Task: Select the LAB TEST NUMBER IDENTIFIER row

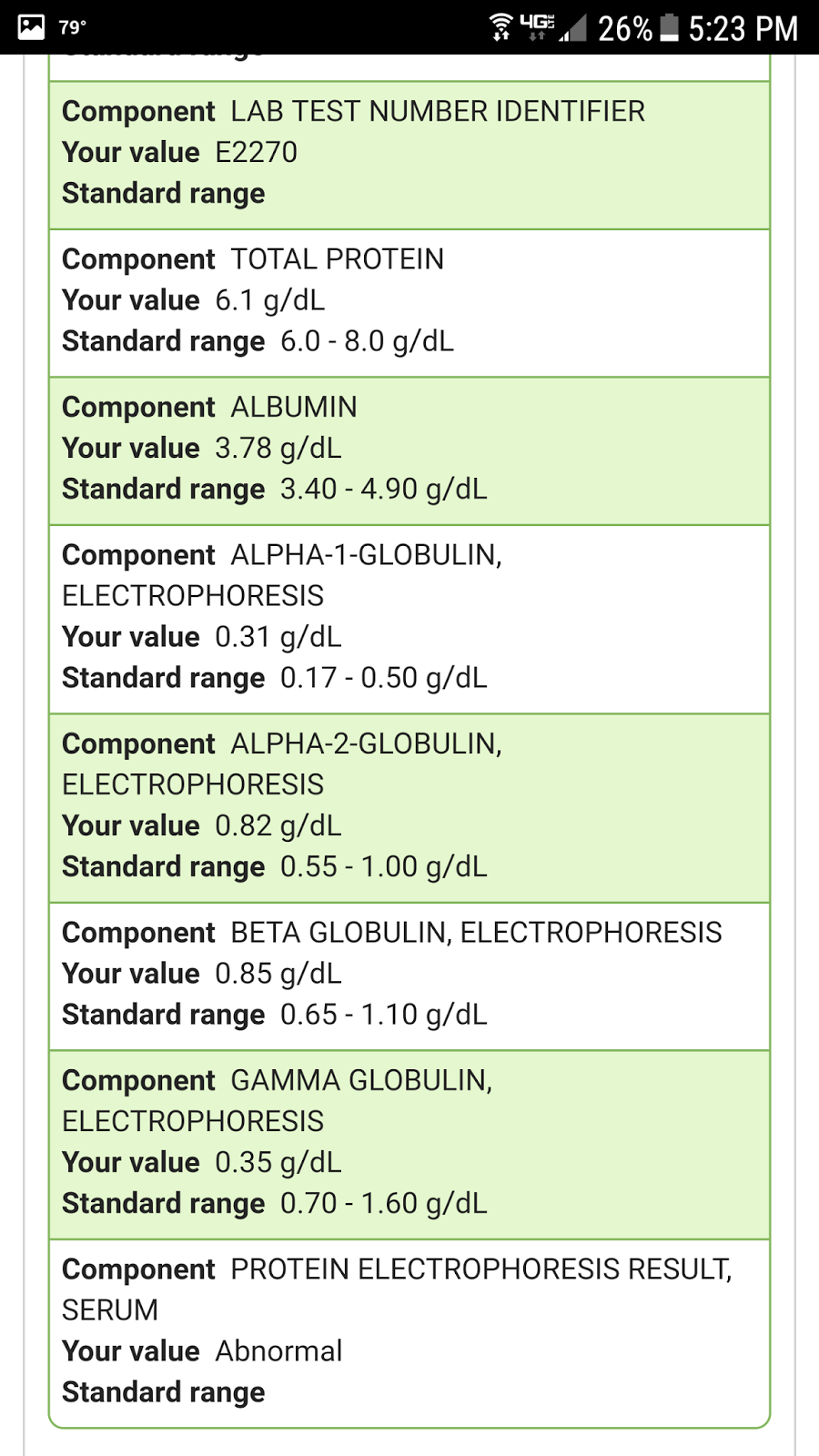Action: point(409,156)
